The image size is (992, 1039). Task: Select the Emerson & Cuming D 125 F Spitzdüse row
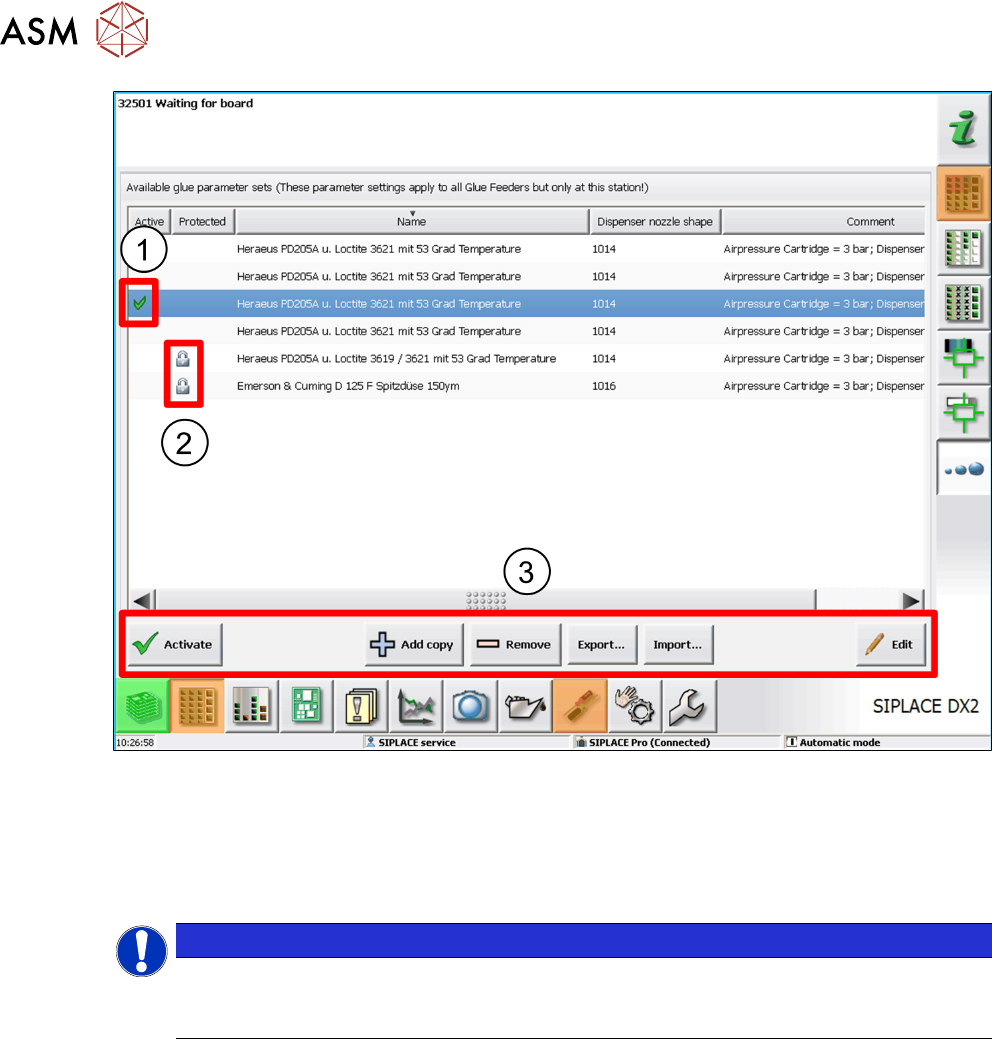coord(526,386)
